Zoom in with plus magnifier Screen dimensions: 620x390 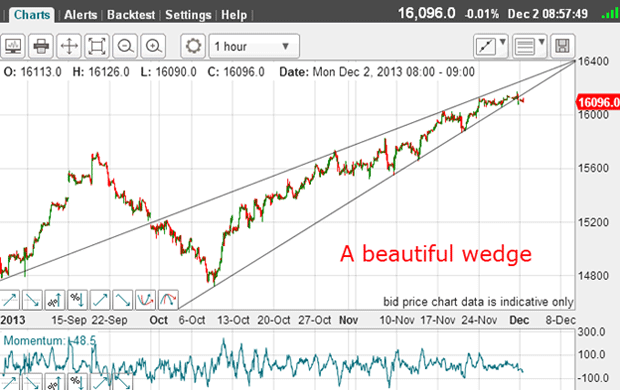point(153,46)
